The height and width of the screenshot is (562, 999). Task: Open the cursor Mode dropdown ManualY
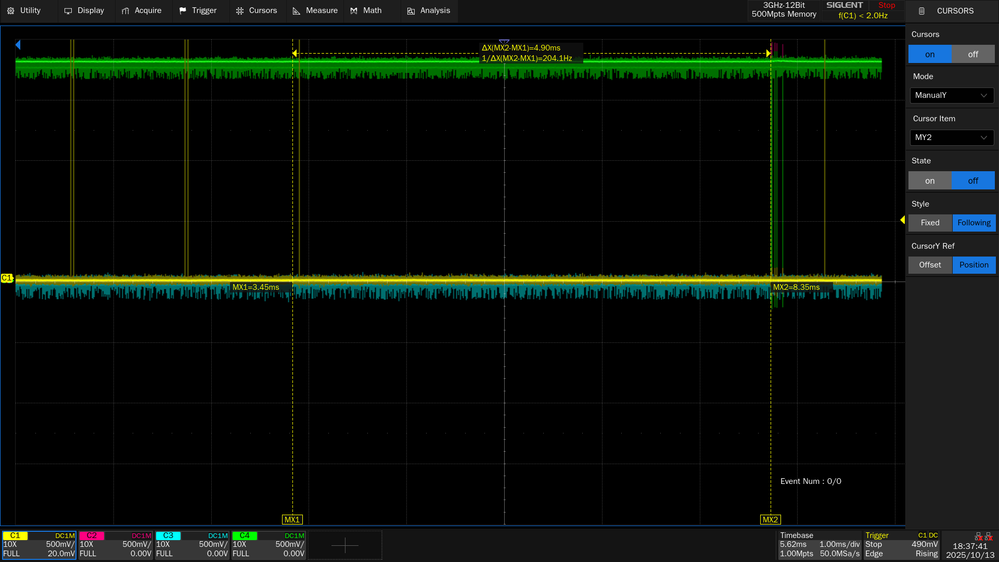[951, 96]
